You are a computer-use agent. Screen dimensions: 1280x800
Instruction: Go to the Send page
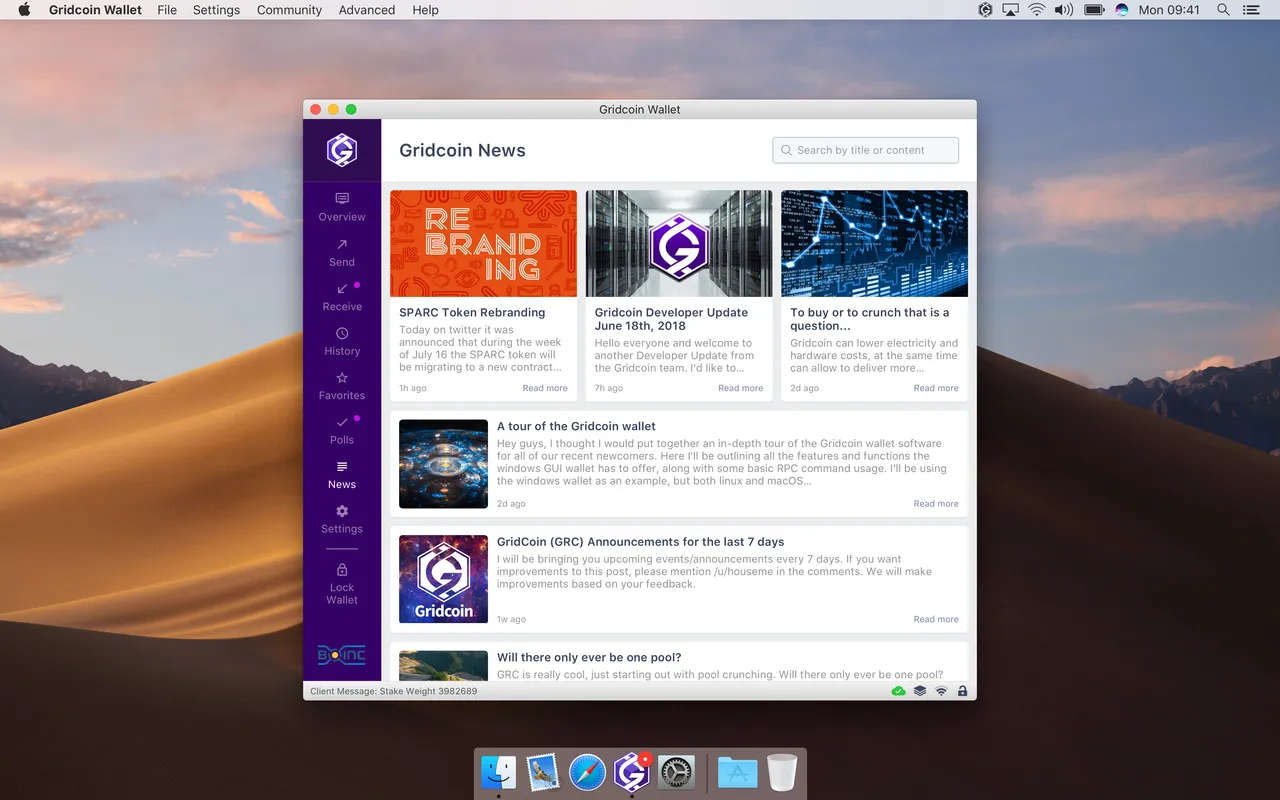pyautogui.click(x=342, y=252)
